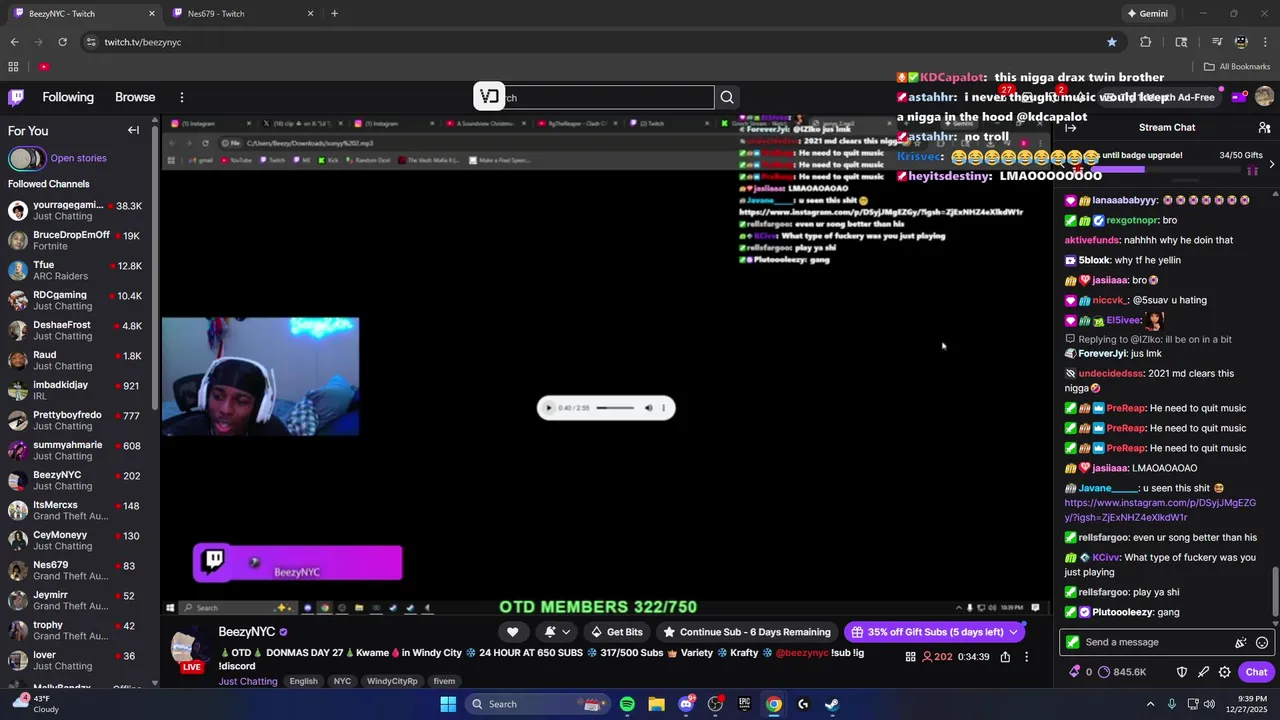The width and height of the screenshot is (1280, 720).
Task: Show hidden system tray icons
Action: pyautogui.click(x=1150, y=704)
